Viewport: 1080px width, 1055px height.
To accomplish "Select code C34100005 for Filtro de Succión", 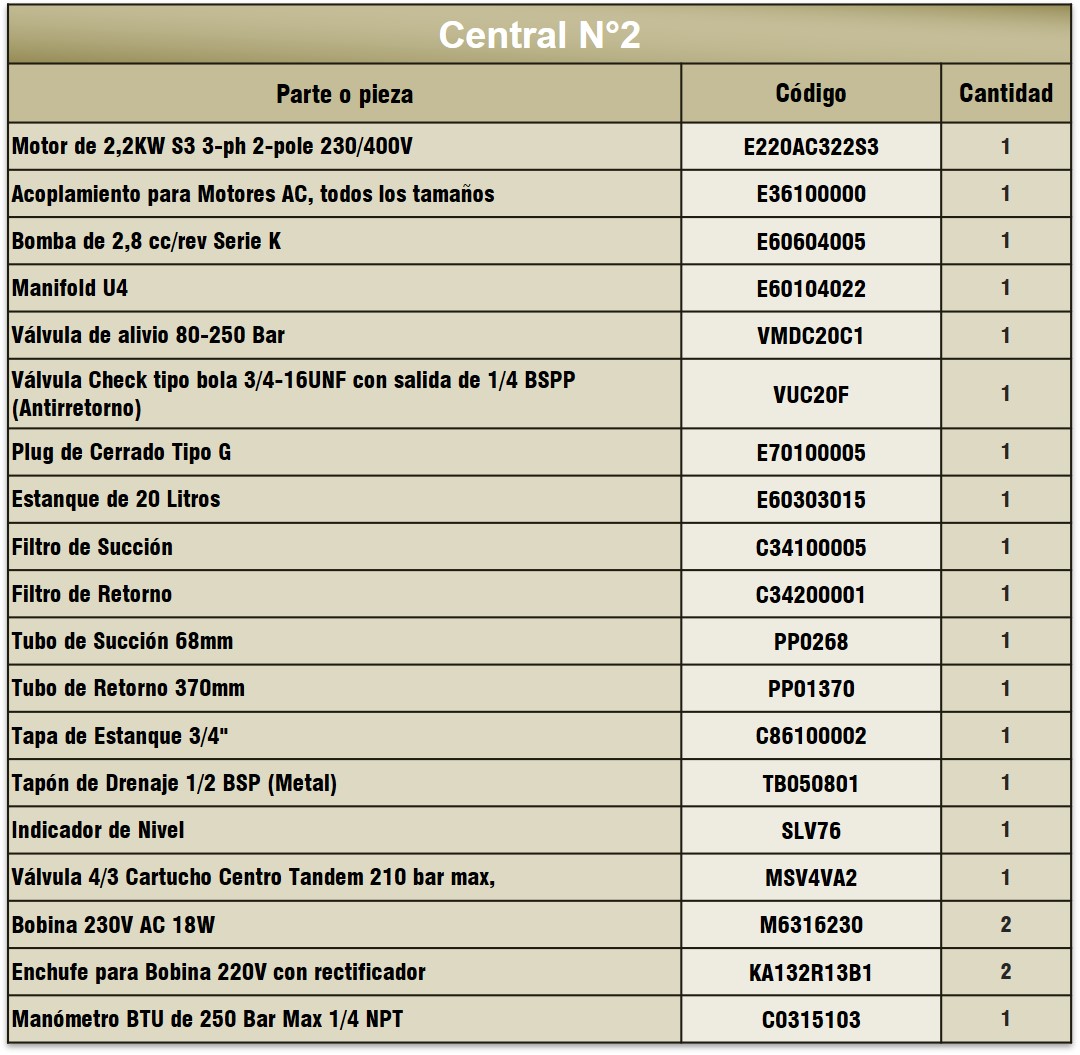I will click(x=811, y=547).
